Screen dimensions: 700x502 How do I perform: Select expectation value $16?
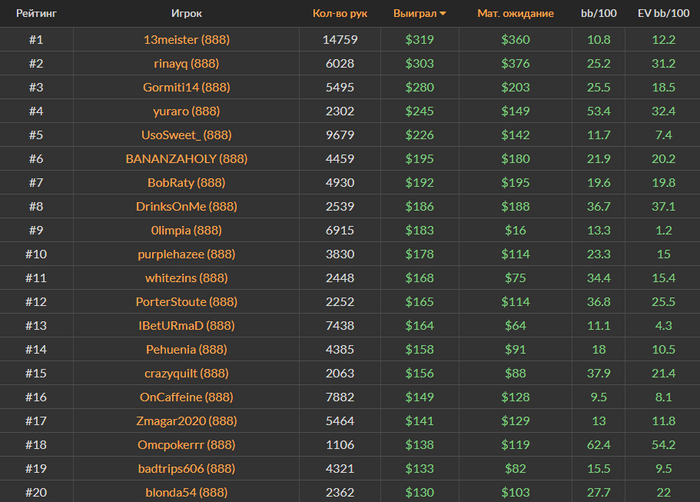coord(516,230)
